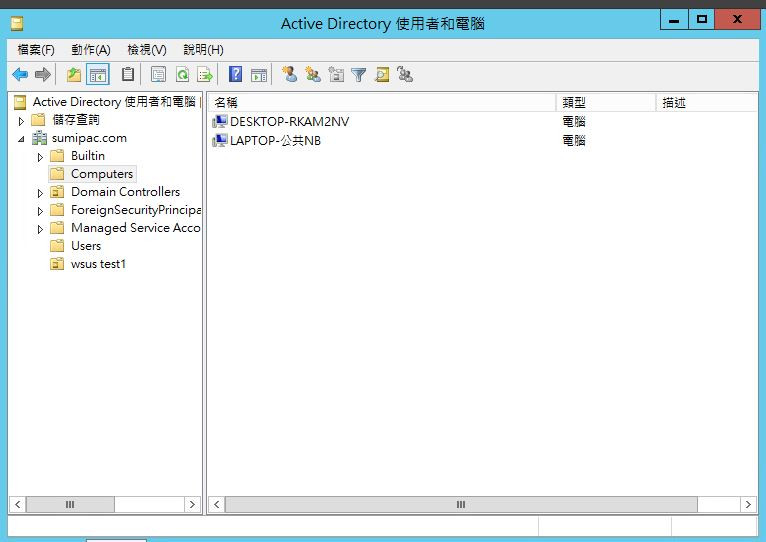Select the Managed Service Accounts container
The image size is (766, 542).
click(x=135, y=228)
